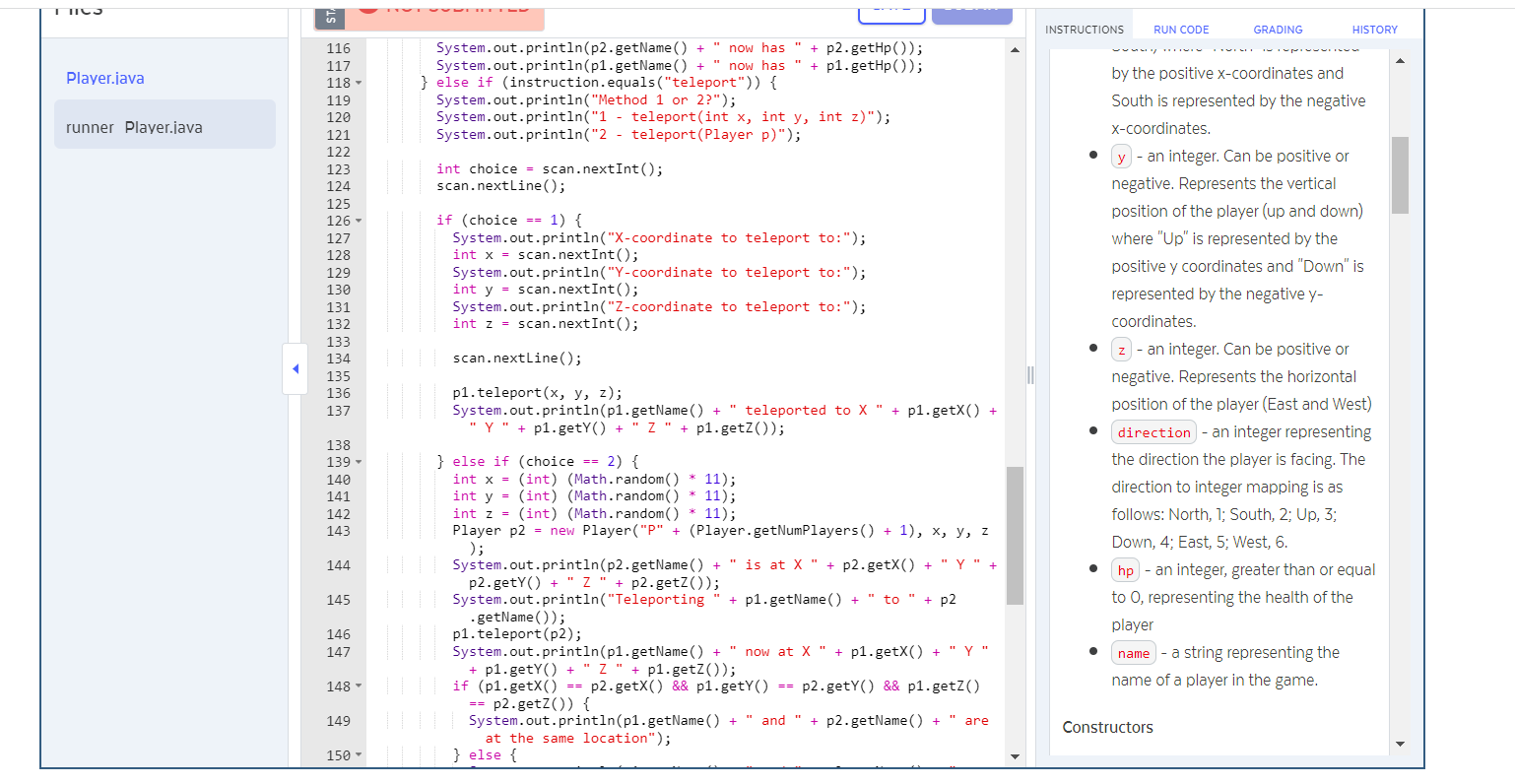Click the 'else if (instruction.equals("teleport"))' line
The image size is (1515, 784).
point(599,83)
